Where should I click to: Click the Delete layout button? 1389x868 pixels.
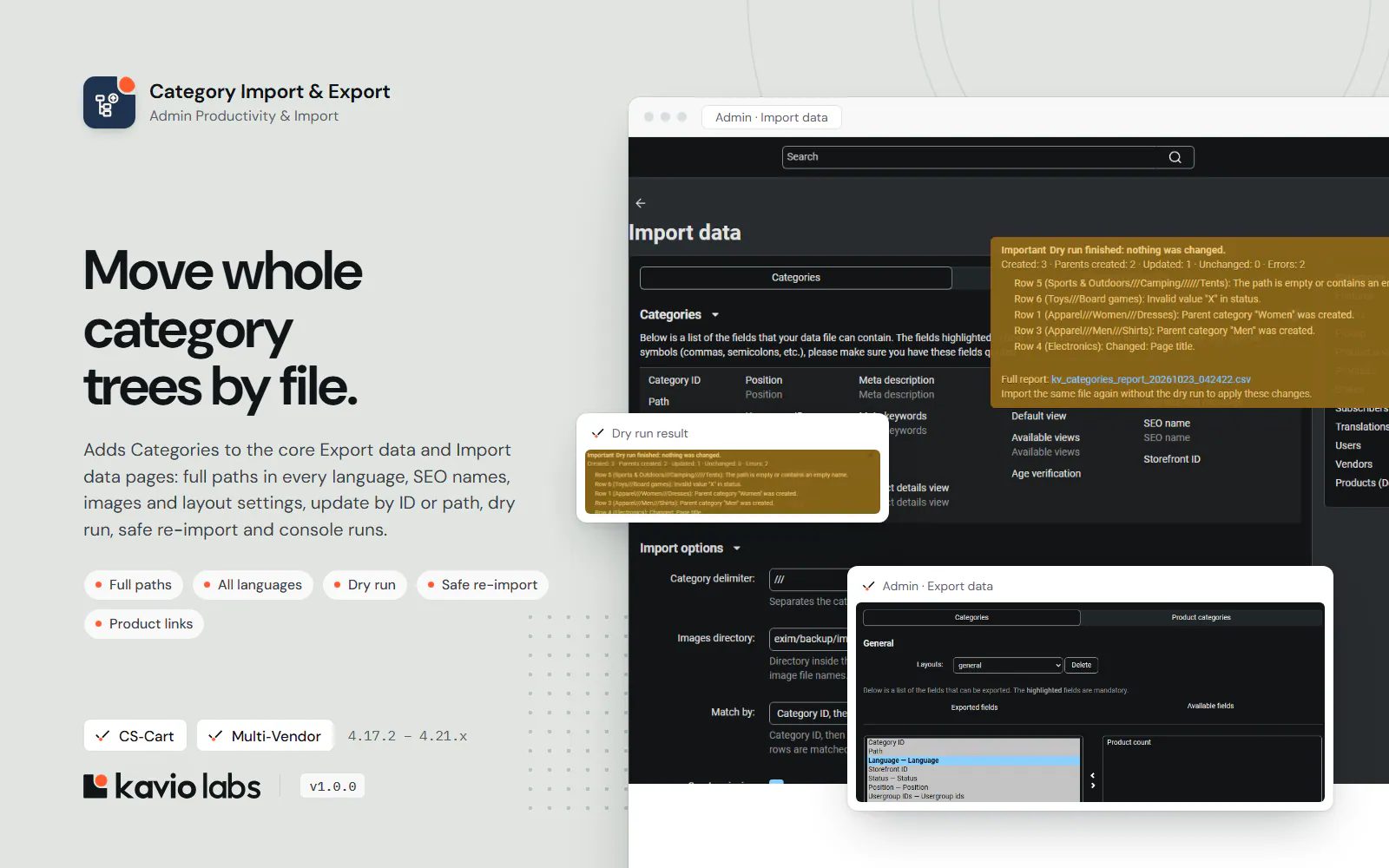pyautogui.click(x=1082, y=665)
